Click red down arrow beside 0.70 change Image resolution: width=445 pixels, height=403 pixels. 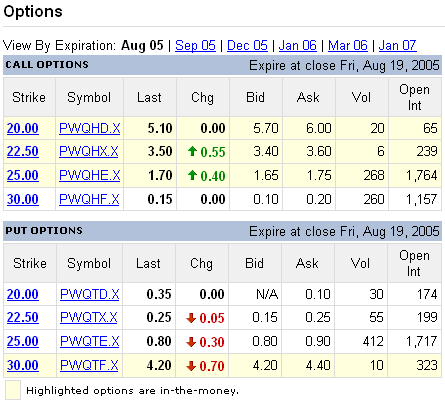(x=191, y=366)
